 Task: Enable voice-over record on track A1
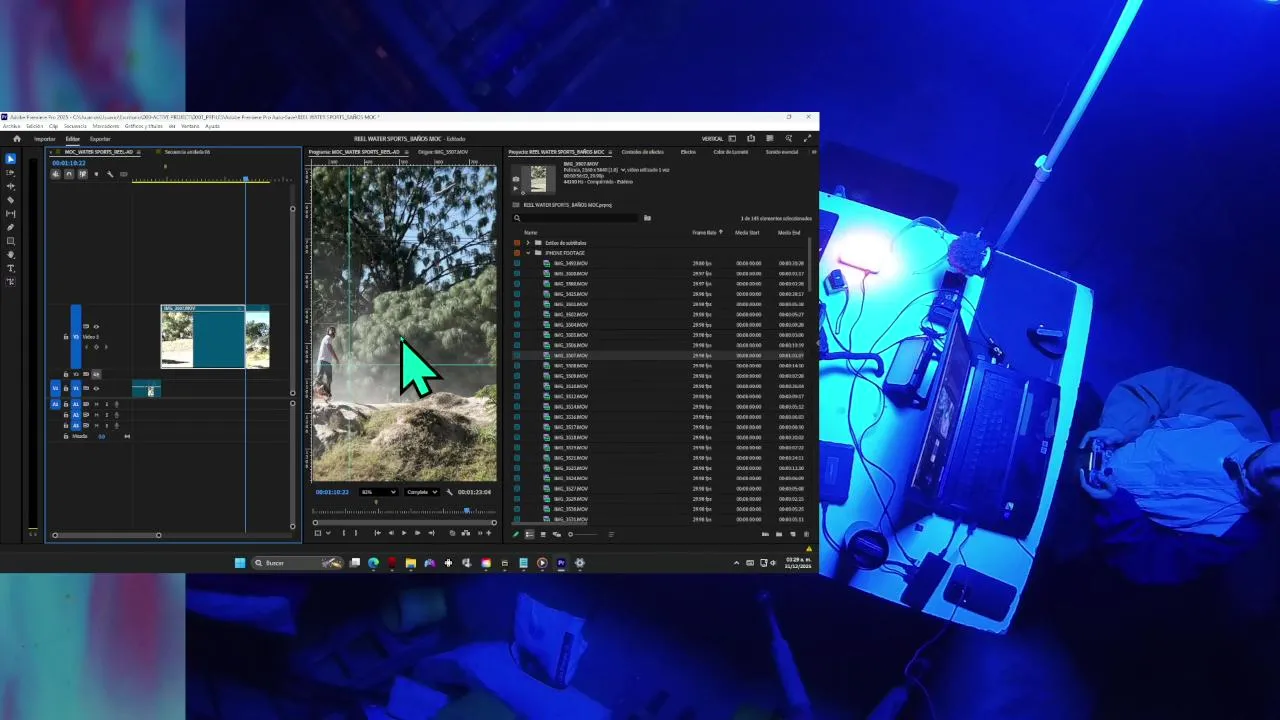(x=116, y=404)
